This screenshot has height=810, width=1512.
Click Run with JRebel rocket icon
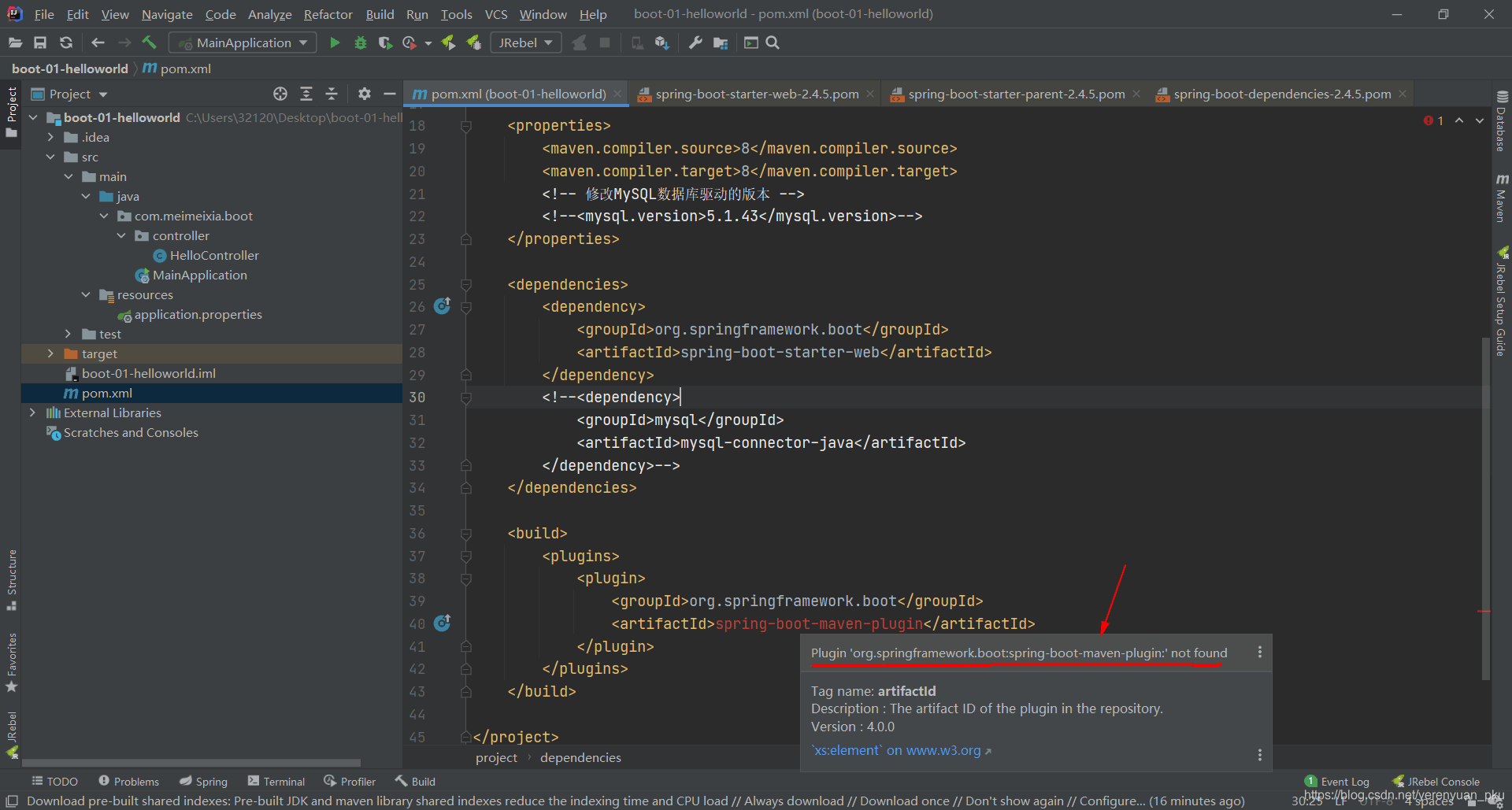point(448,43)
